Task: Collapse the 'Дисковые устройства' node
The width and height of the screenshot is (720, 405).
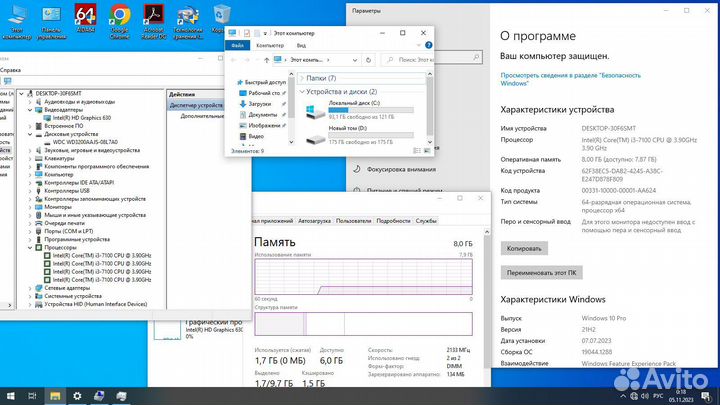Action: (x=30, y=135)
